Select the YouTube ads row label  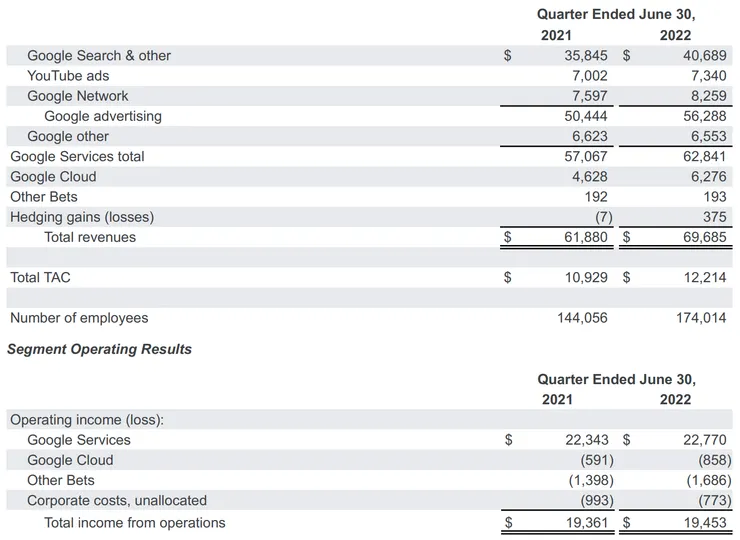click(68, 76)
